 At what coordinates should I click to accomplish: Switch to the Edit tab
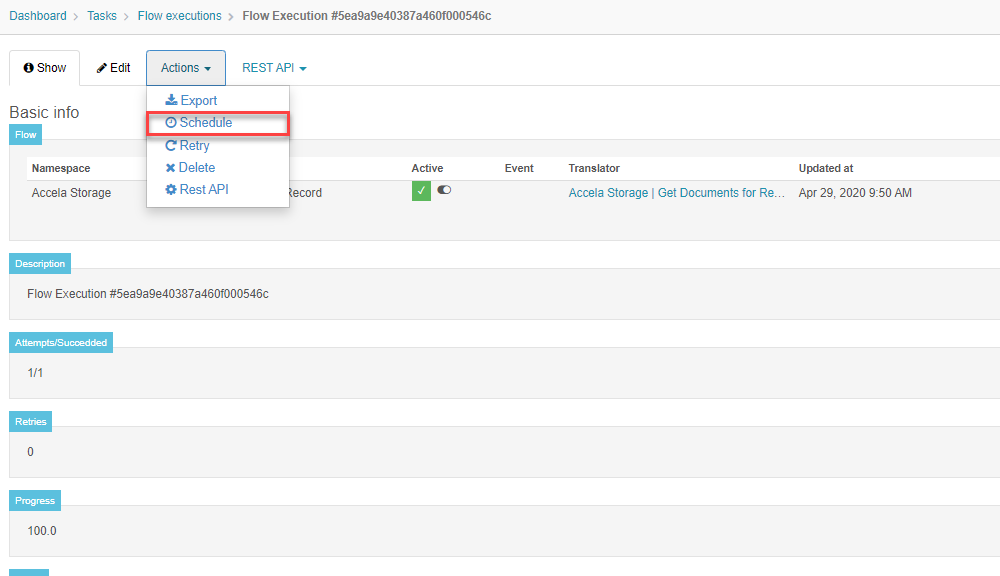point(113,68)
